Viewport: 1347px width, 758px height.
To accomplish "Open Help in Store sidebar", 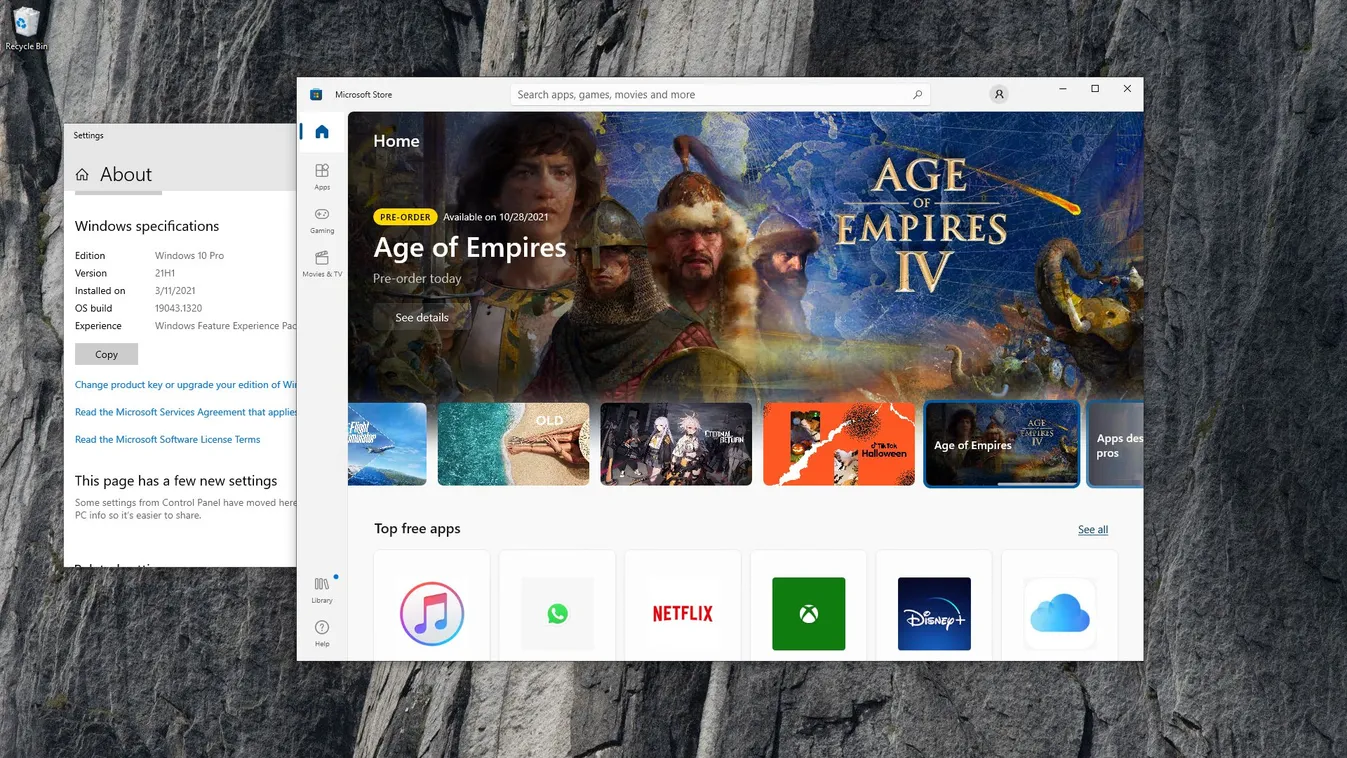I will point(322,633).
